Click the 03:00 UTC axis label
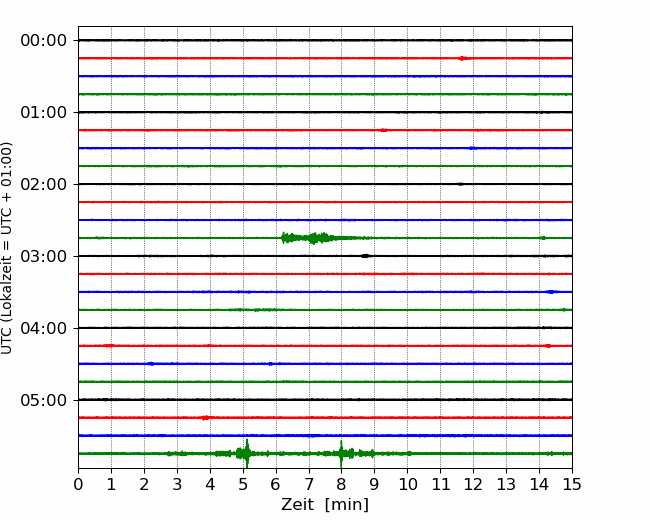This screenshot has width=650, height=520. point(44,256)
